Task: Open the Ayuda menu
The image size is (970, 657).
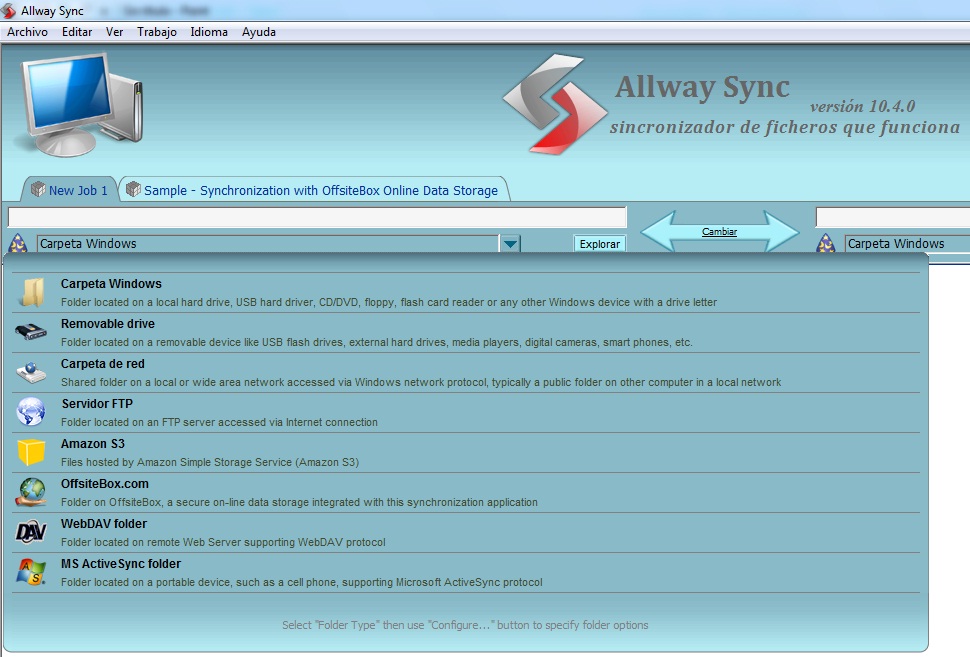Action: pyautogui.click(x=259, y=32)
